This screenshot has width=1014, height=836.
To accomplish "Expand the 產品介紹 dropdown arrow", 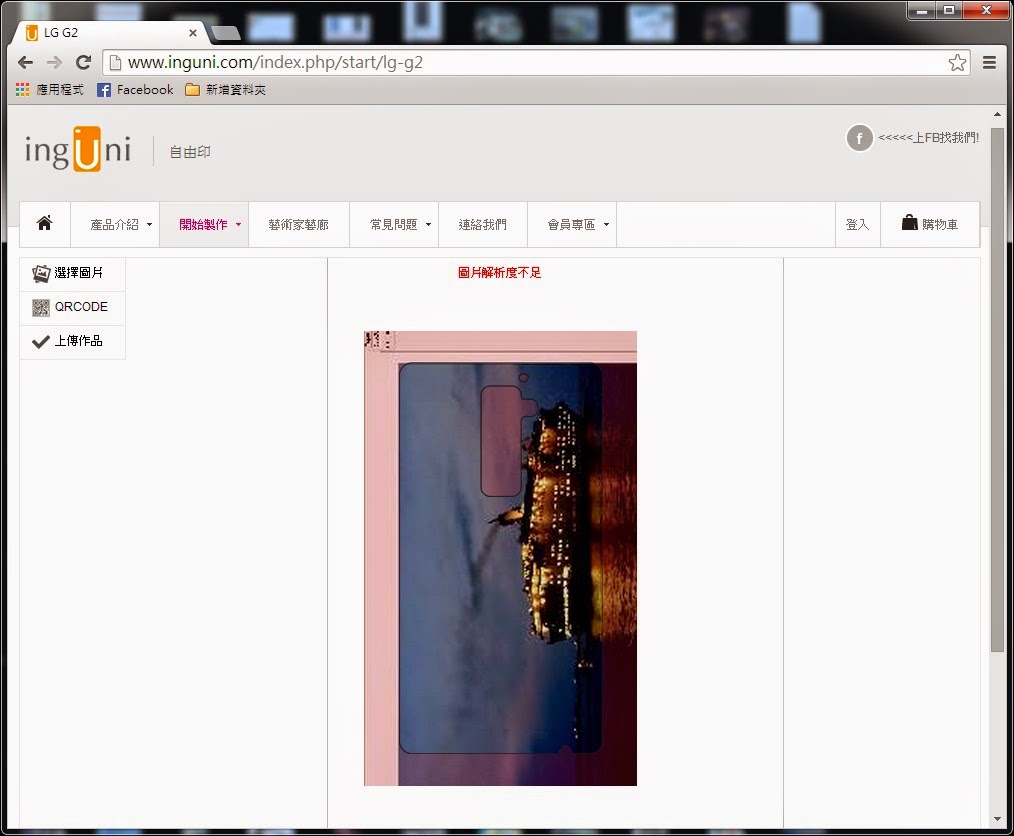I will (149, 225).
